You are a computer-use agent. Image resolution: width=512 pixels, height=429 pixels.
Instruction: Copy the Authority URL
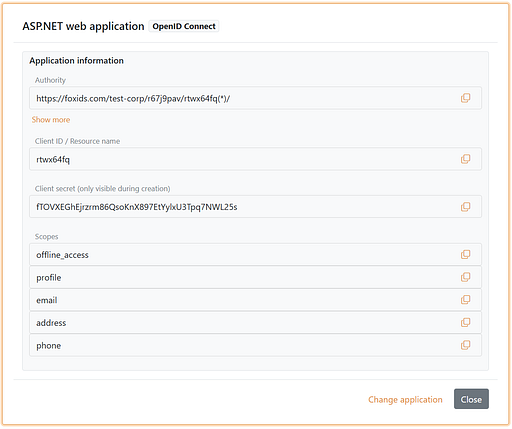(x=465, y=98)
